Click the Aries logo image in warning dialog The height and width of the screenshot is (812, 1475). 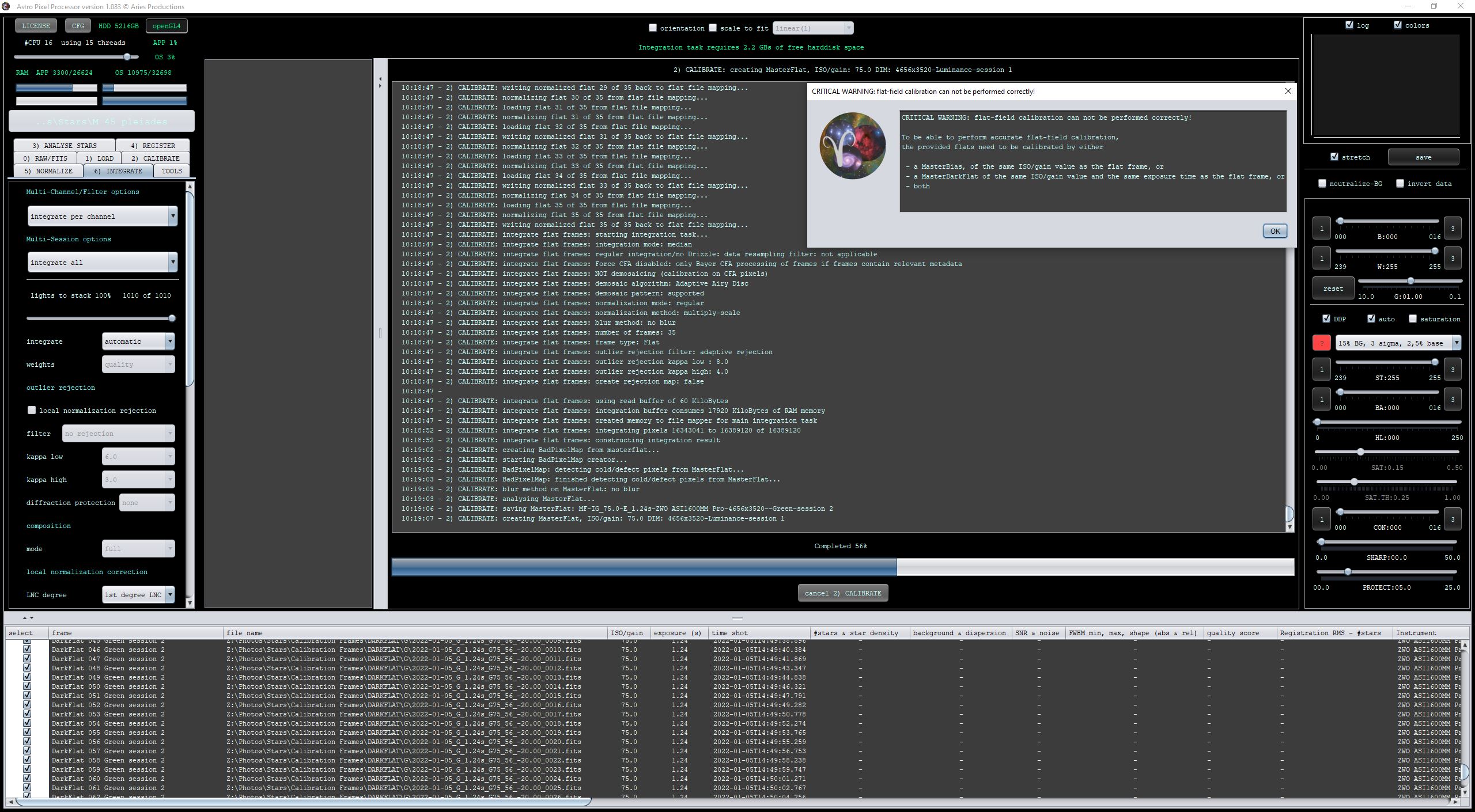click(x=852, y=146)
